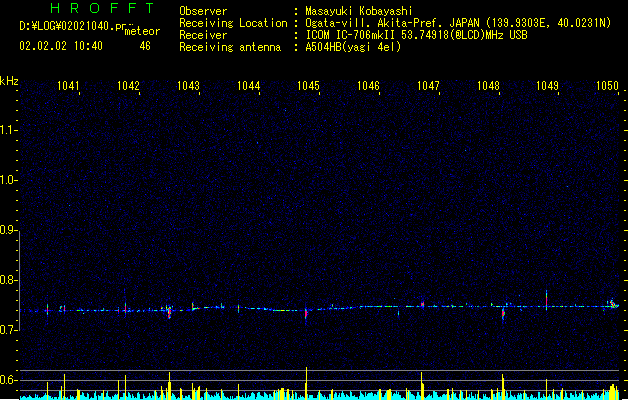Click the HROFFT title text
The width and height of the screenshot is (629, 400).
(102, 8)
